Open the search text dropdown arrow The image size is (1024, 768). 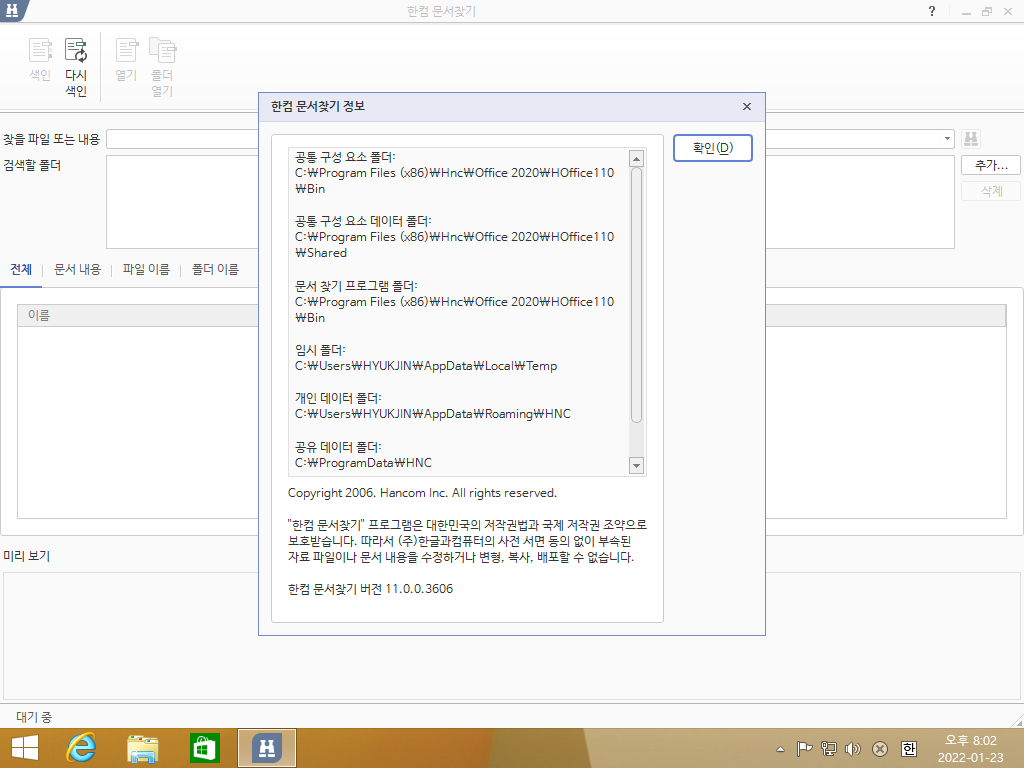coord(947,138)
